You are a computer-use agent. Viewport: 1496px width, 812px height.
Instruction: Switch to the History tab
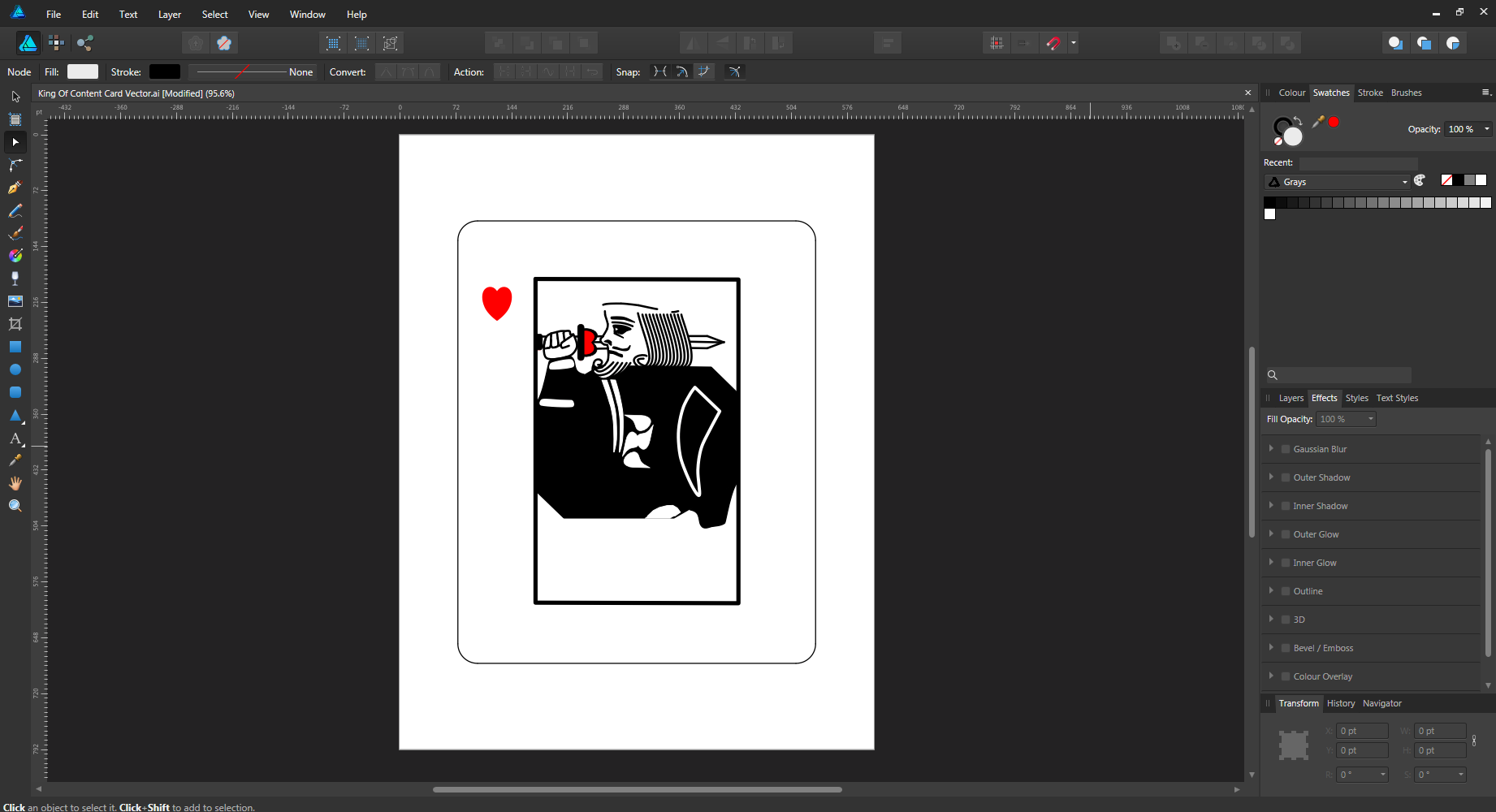(1341, 703)
